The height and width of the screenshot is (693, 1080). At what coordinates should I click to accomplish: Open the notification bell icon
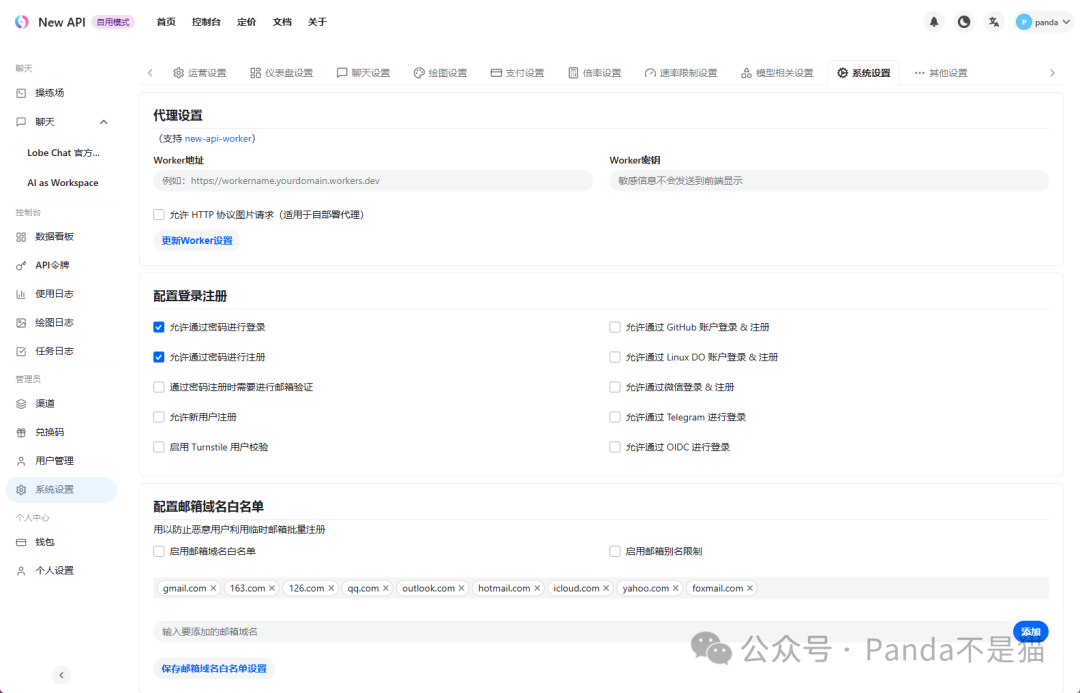coord(933,21)
